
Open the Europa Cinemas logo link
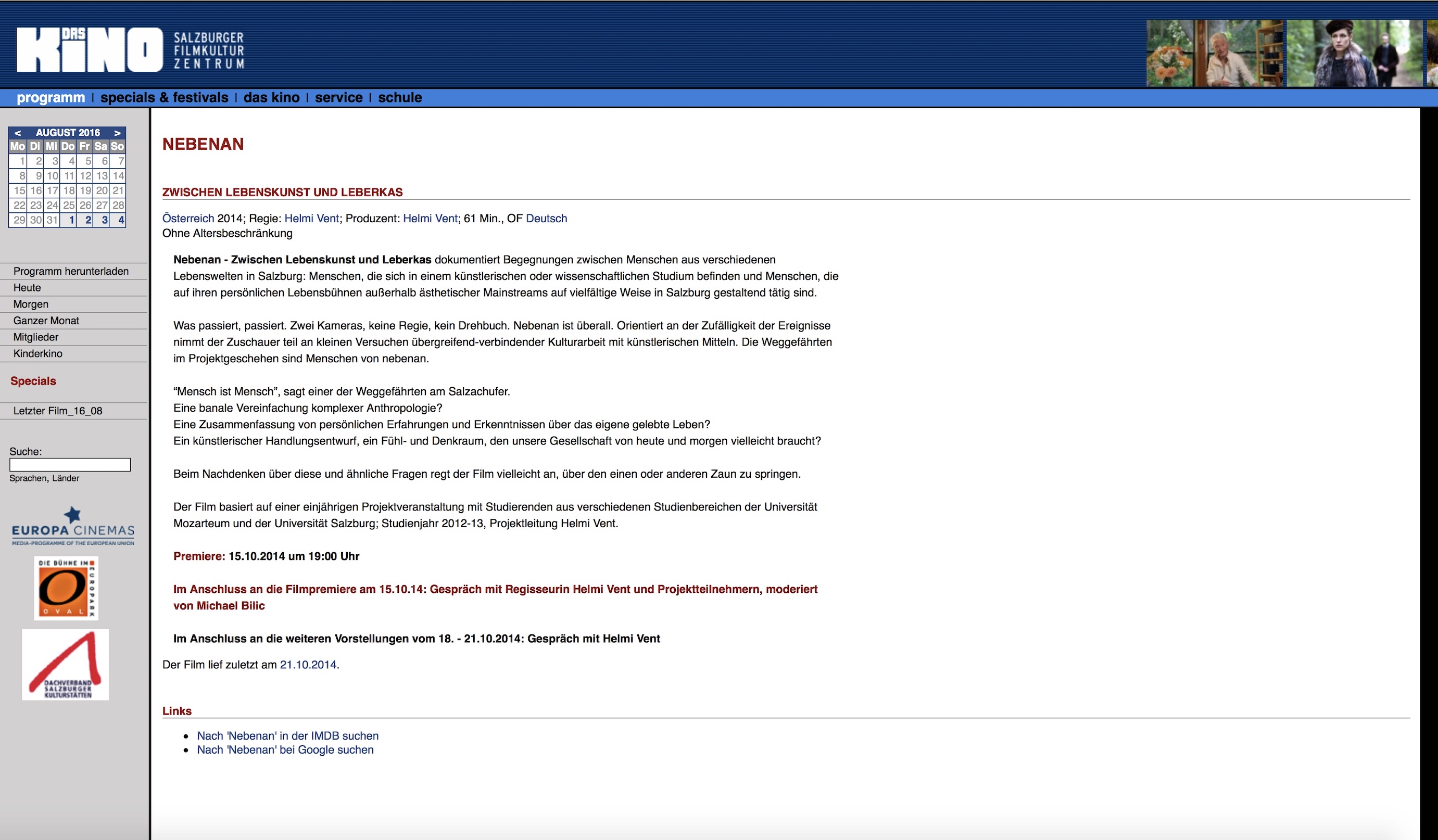(x=73, y=526)
